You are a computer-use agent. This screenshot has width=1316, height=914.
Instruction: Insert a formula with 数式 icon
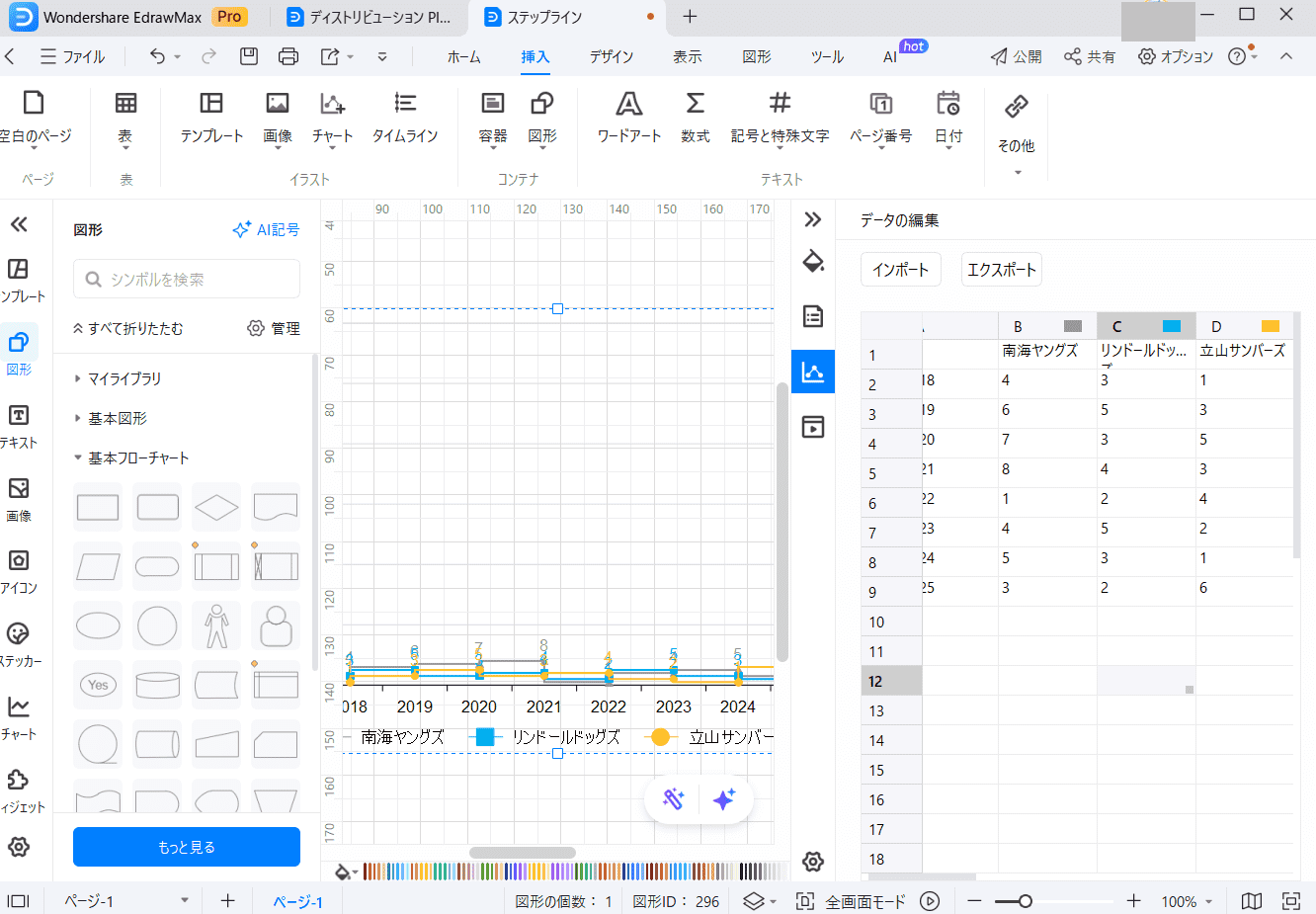point(695,104)
